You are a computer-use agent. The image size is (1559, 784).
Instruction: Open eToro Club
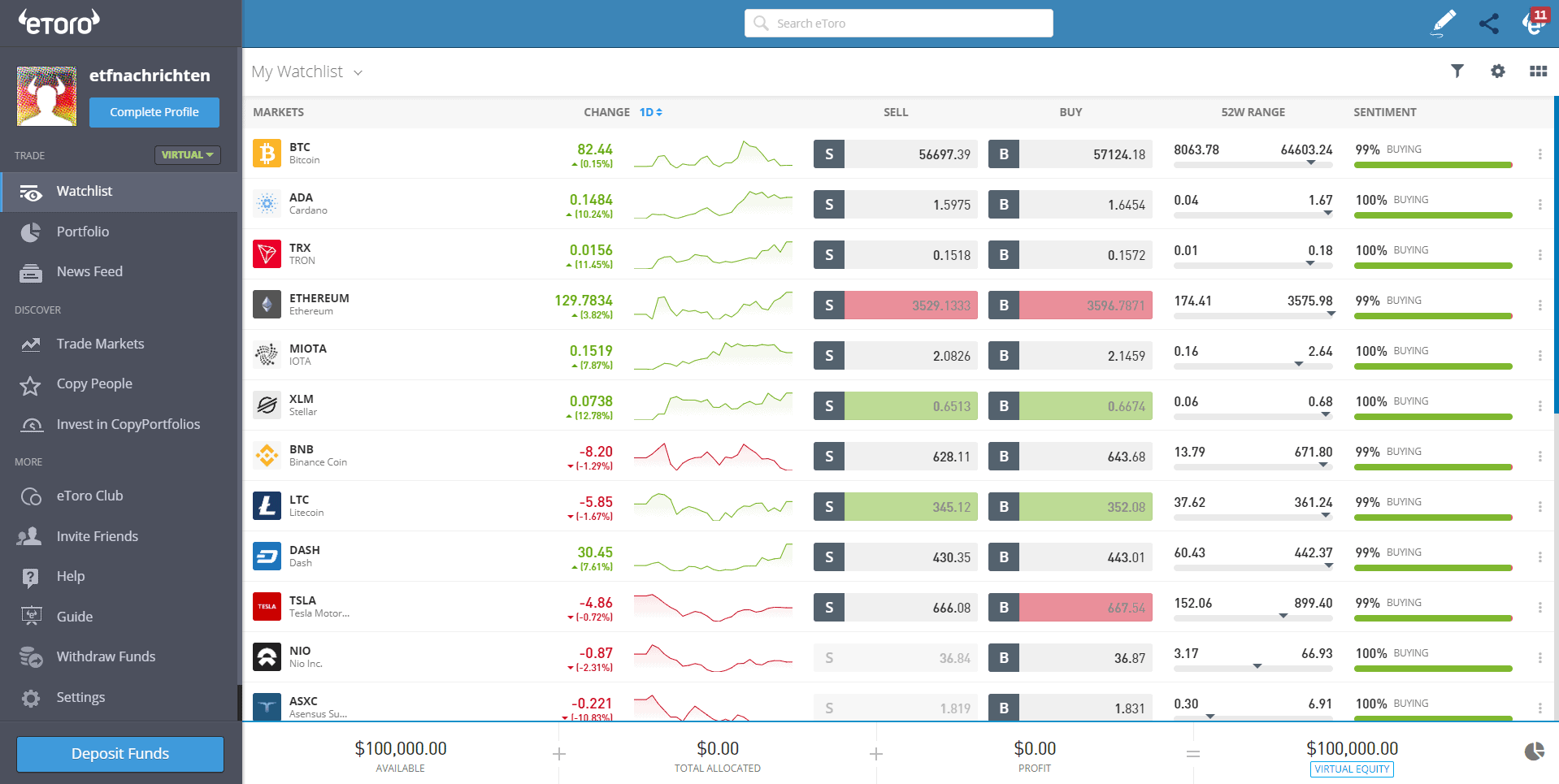tap(120, 496)
